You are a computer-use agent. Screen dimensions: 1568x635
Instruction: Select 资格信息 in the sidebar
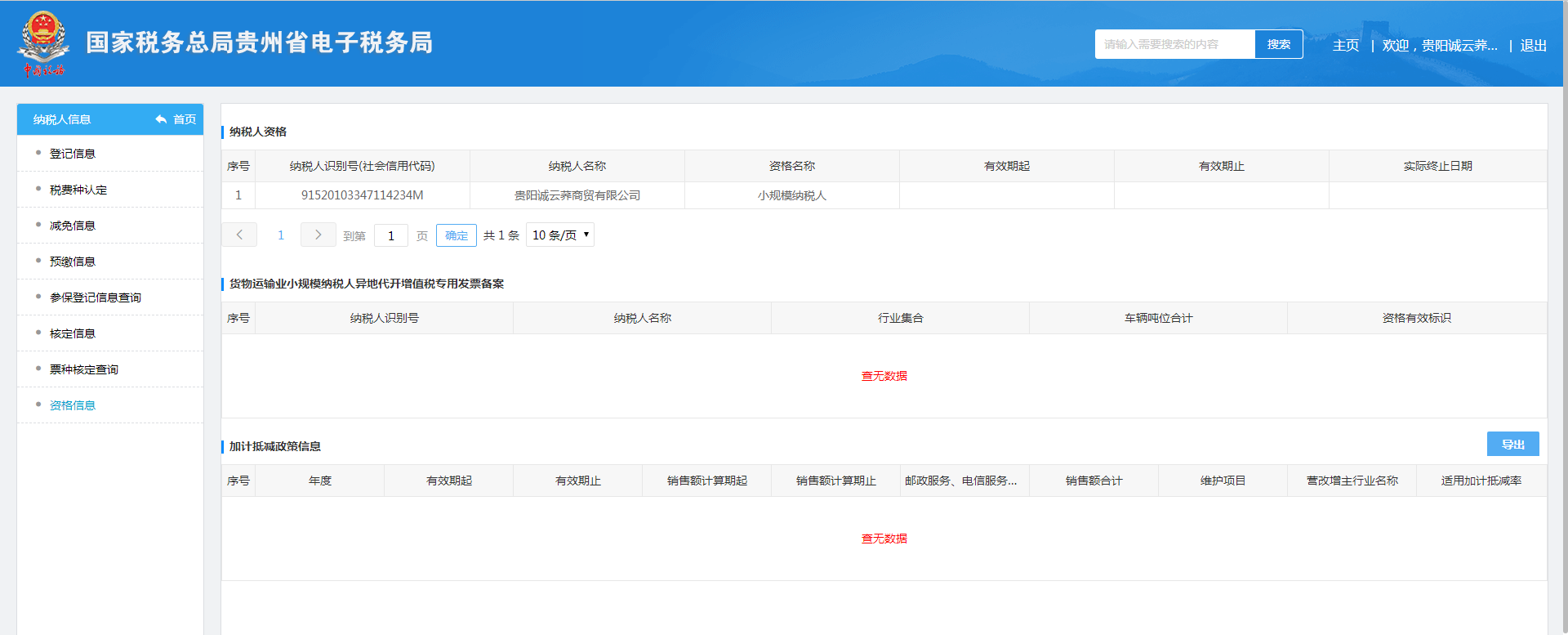73,405
